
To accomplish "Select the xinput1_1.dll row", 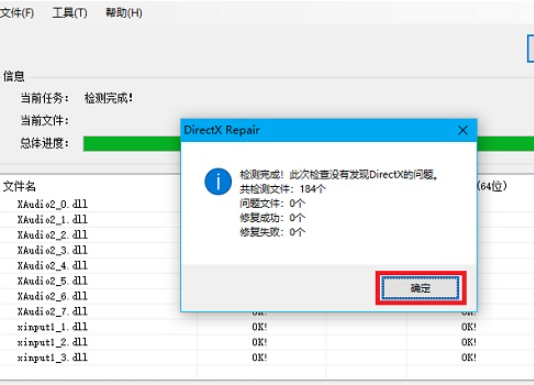I will coord(267,327).
